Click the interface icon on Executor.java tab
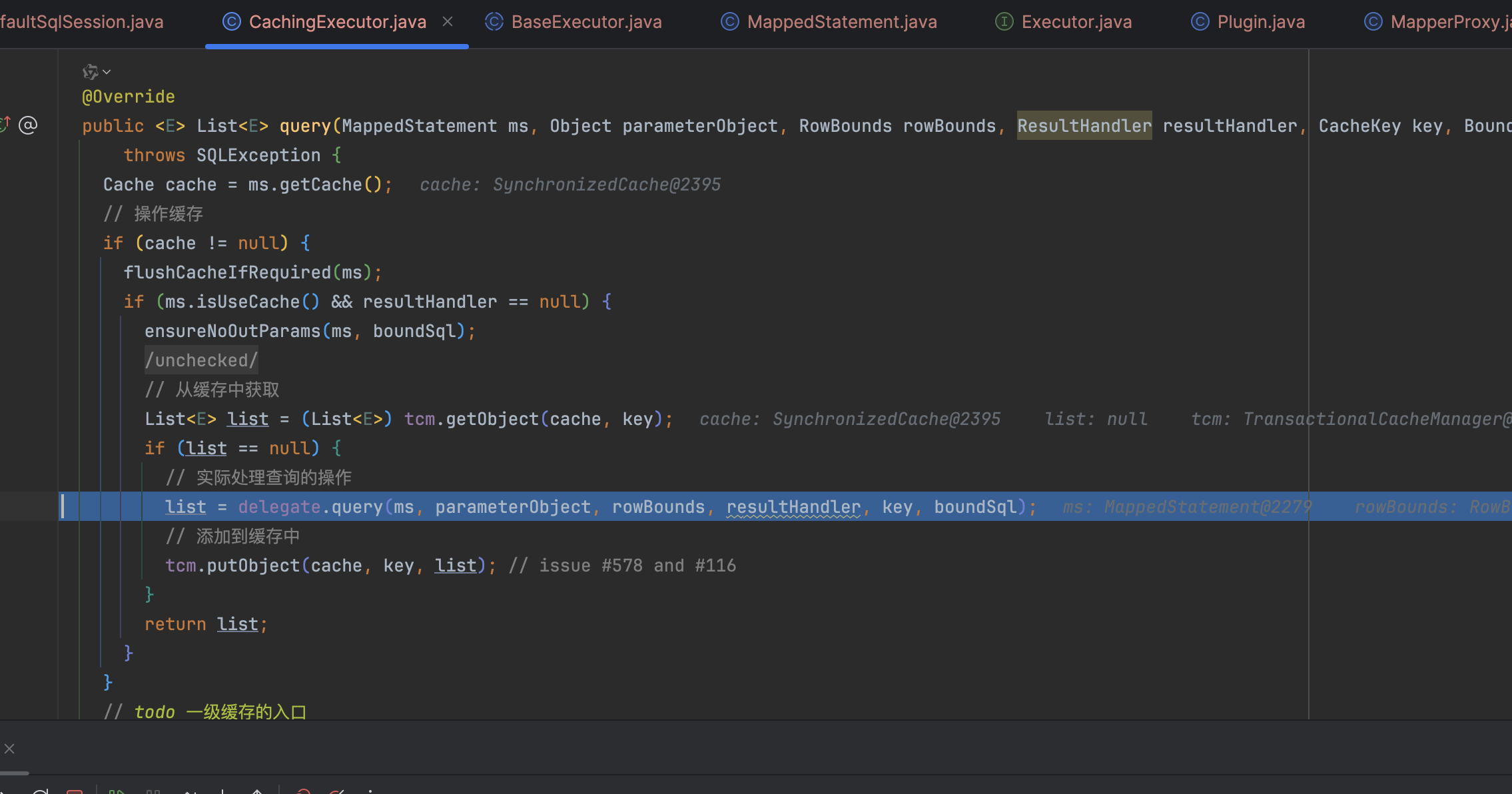The width and height of the screenshot is (1512, 794). (1004, 22)
